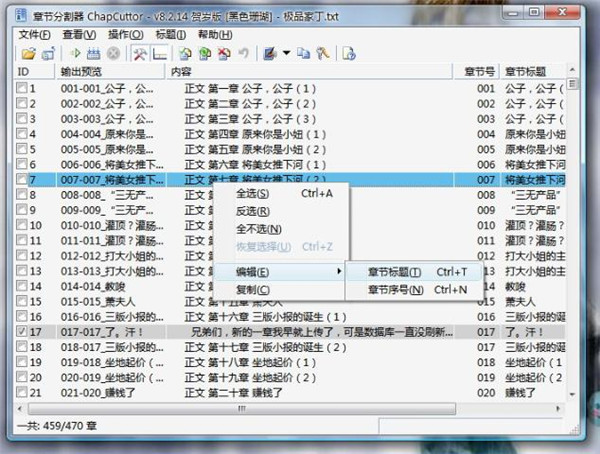Open the 帮助(H) menu
Screen dimensions: 600x454
pyautogui.click(x=215, y=35)
